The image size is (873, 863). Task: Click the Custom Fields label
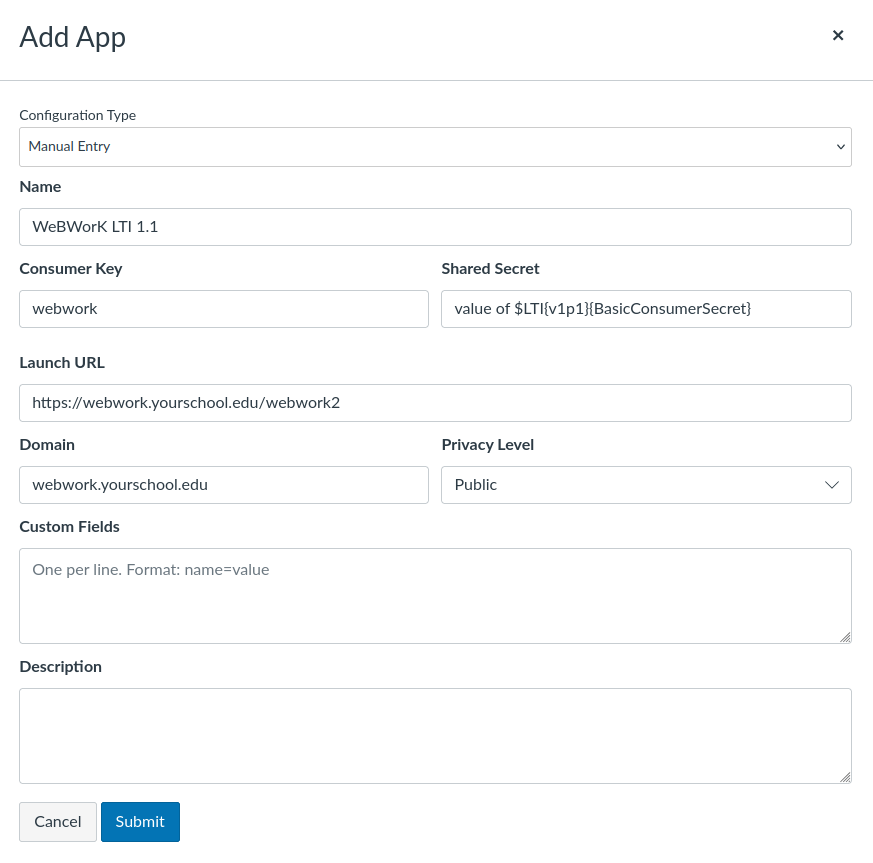tap(70, 526)
